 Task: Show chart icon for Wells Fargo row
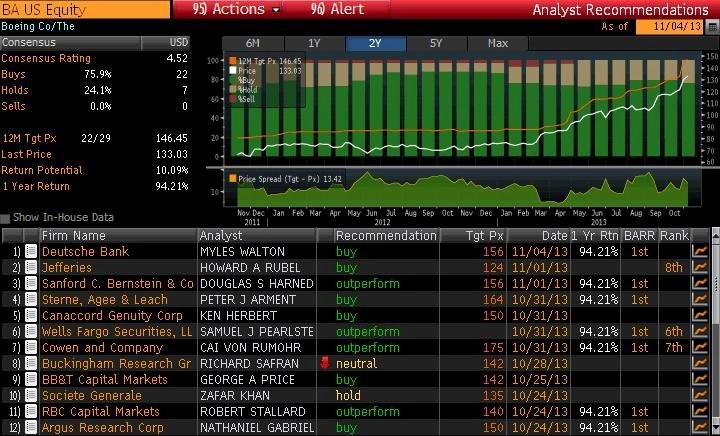[x=700, y=332]
